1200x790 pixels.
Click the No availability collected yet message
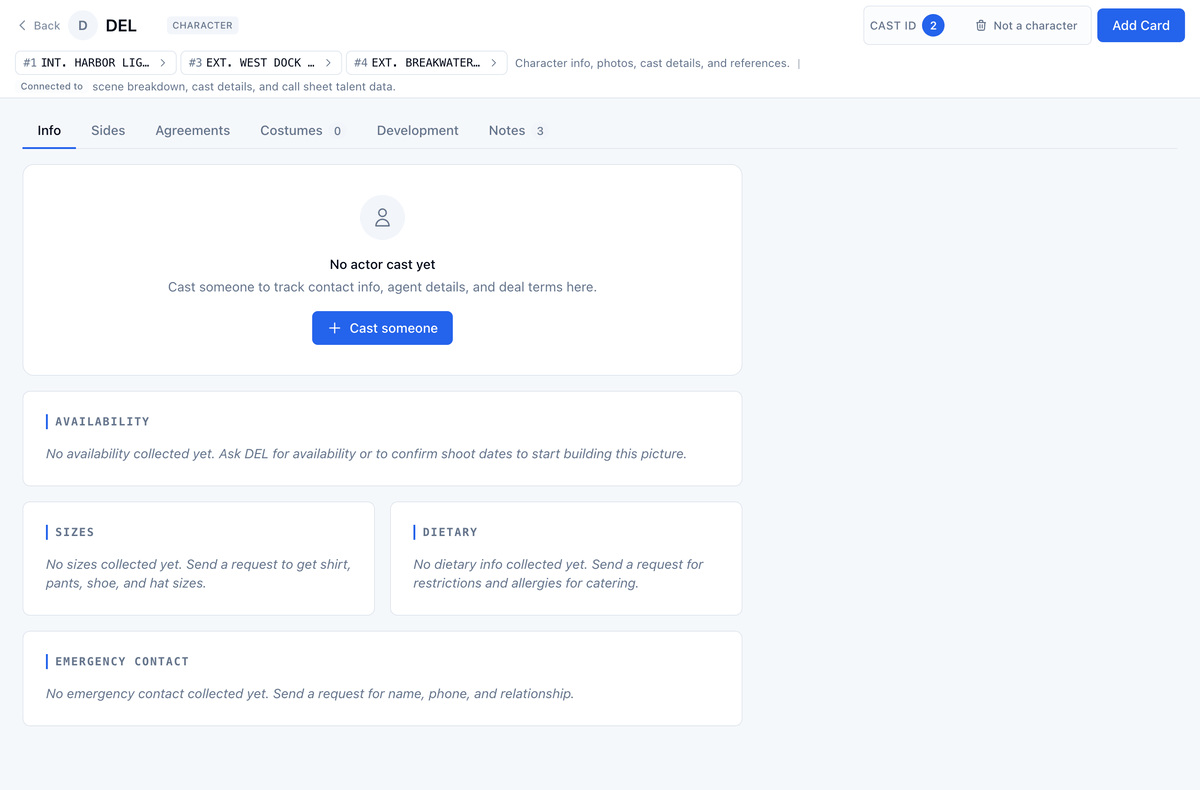(366, 454)
